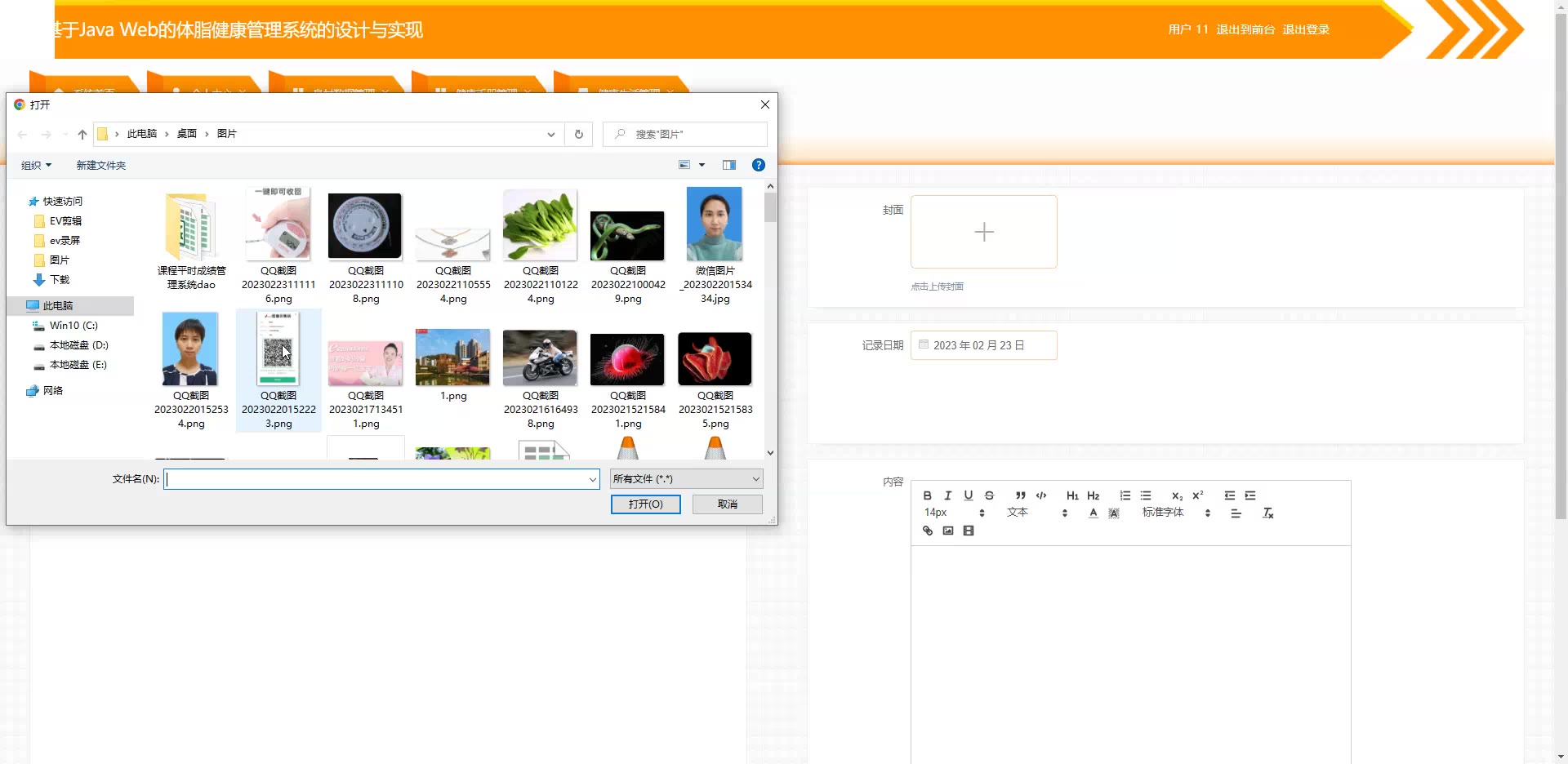
Task: Toggle italic formatting in the content editor
Action: pos(947,495)
